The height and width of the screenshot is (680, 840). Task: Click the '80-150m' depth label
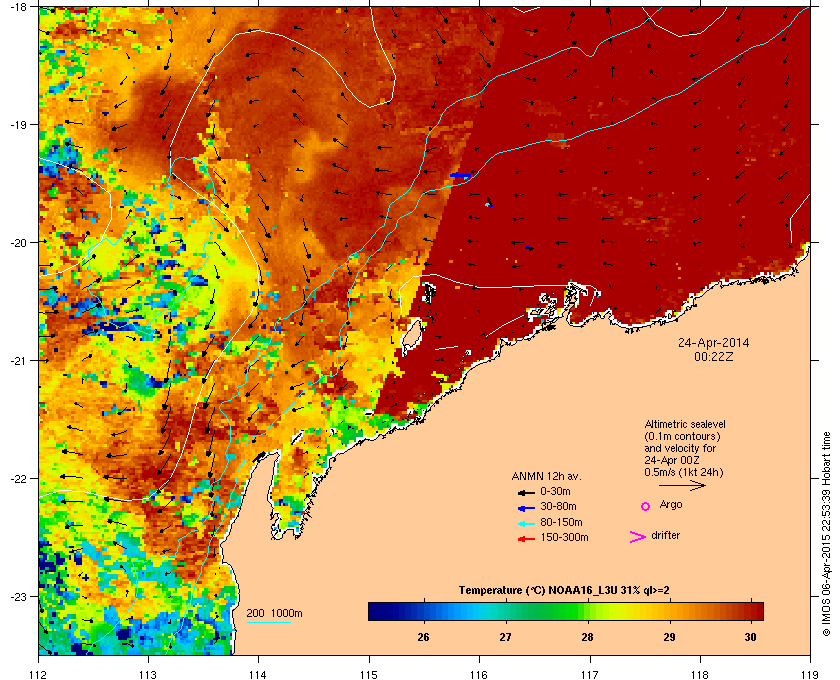(561, 522)
